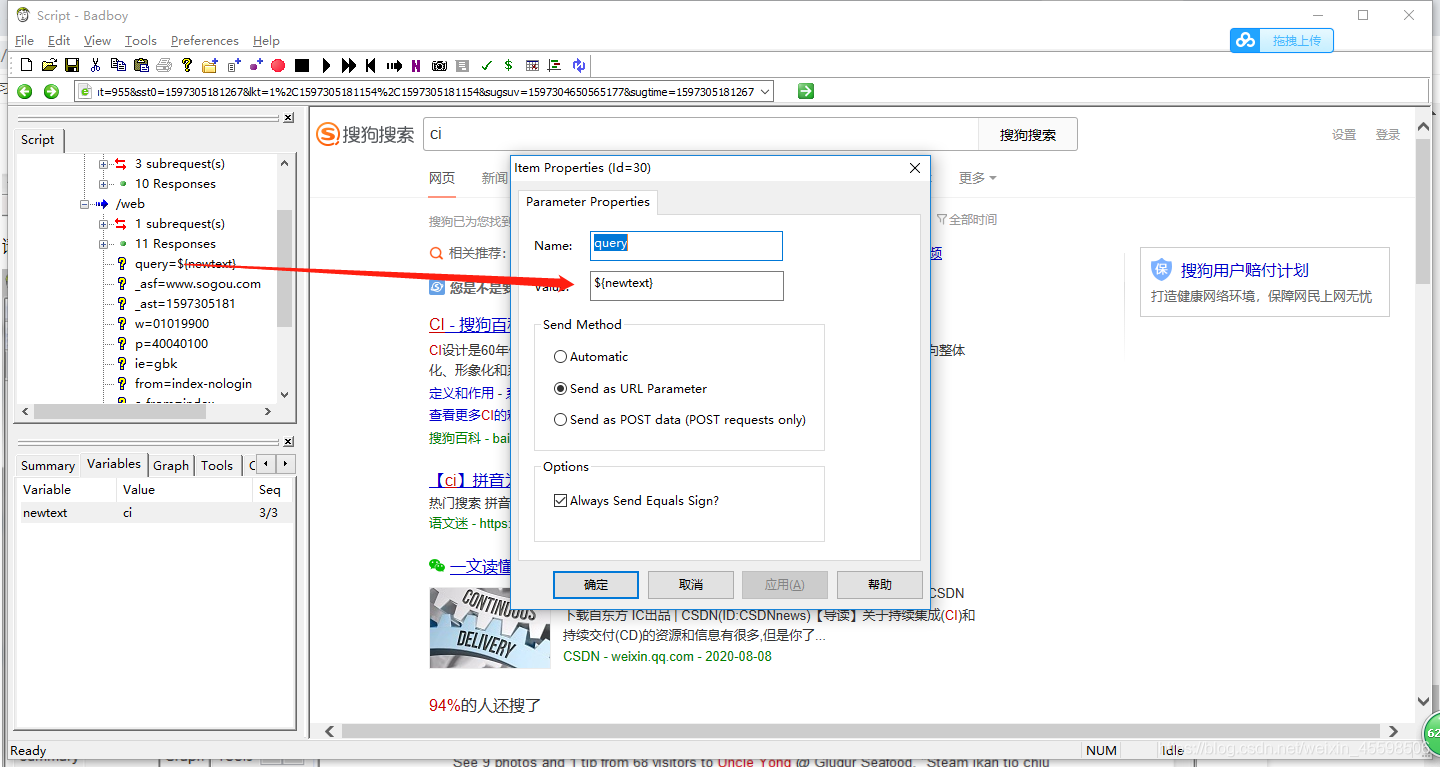The height and width of the screenshot is (767, 1440).
Task: Click the 取消 button in dialog
Action: [x=690, y=584]
